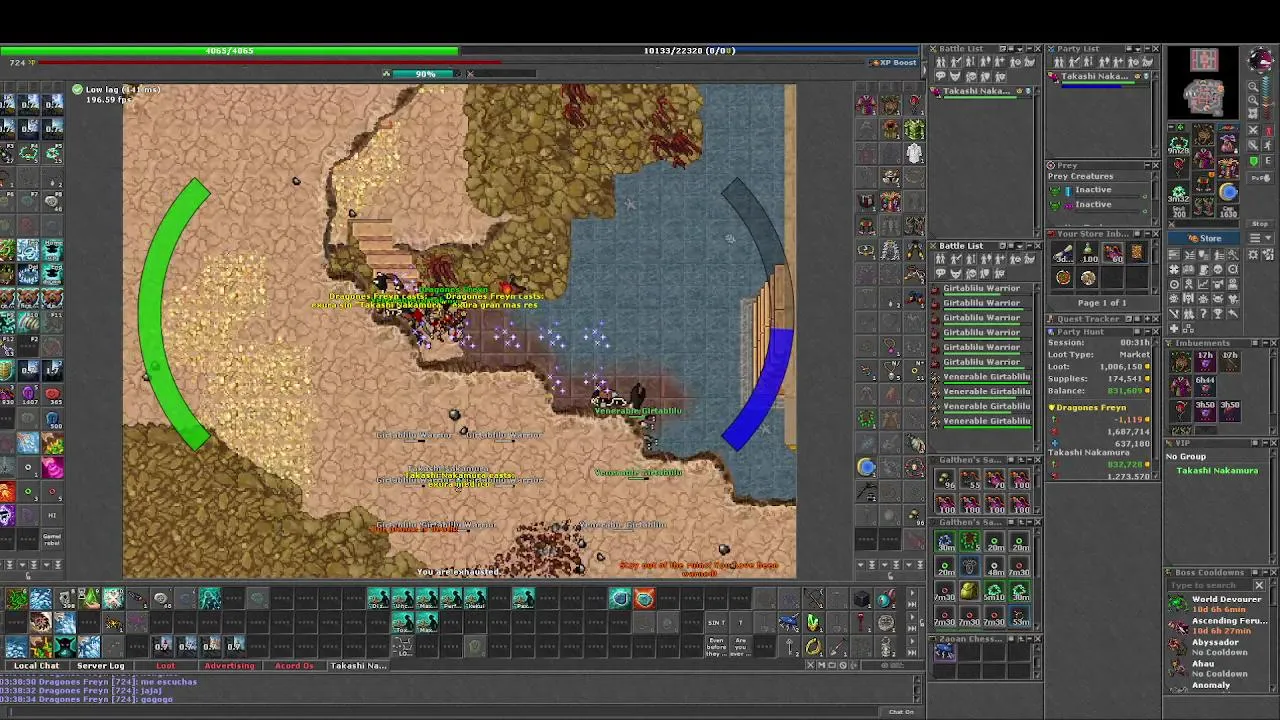
Task: Open the trophy icon in the side button grid
Action: coord(1217,314)
